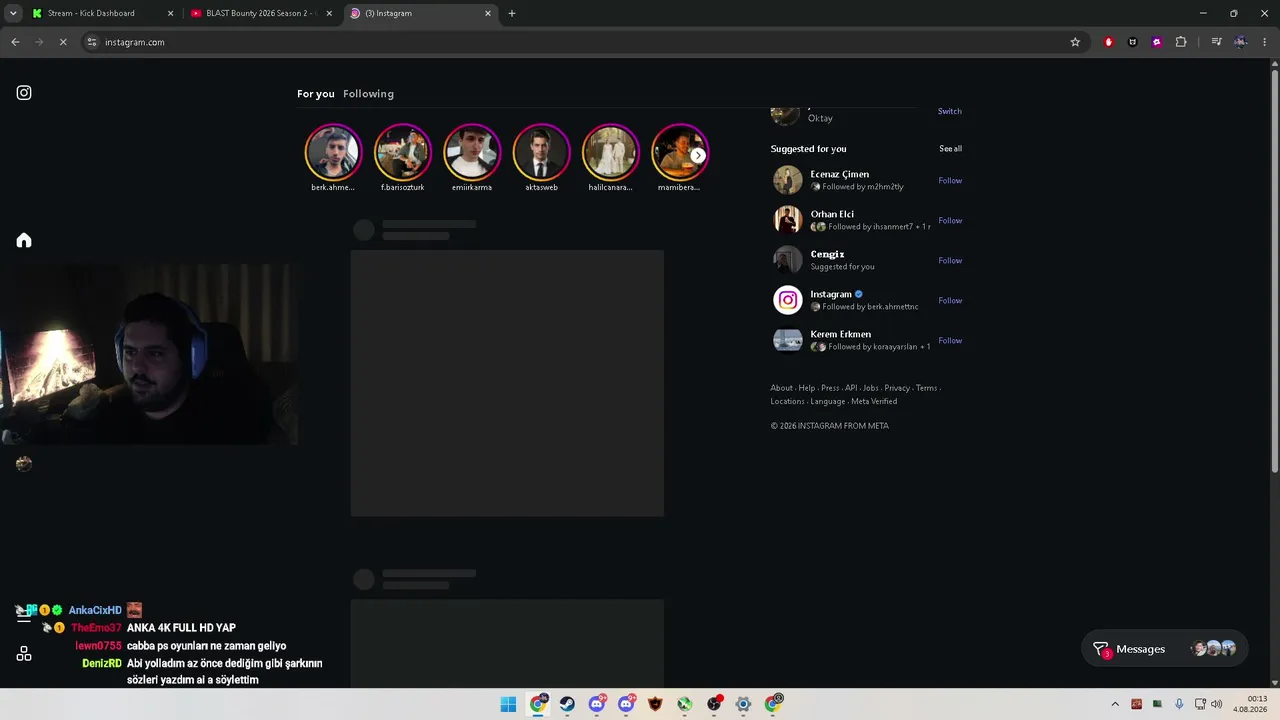Open the Chrome profile avatar
Image resolution: width=1280 pixels, height=720 pixels.
pyautogui.click(x=1241, y=42)
